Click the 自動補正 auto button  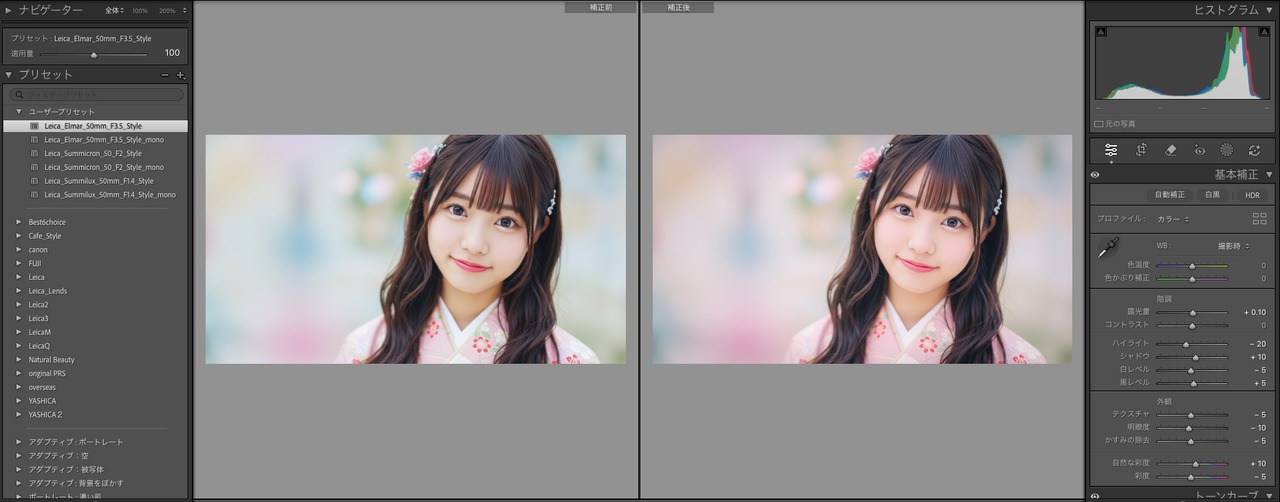click(x=1169, y=194)
